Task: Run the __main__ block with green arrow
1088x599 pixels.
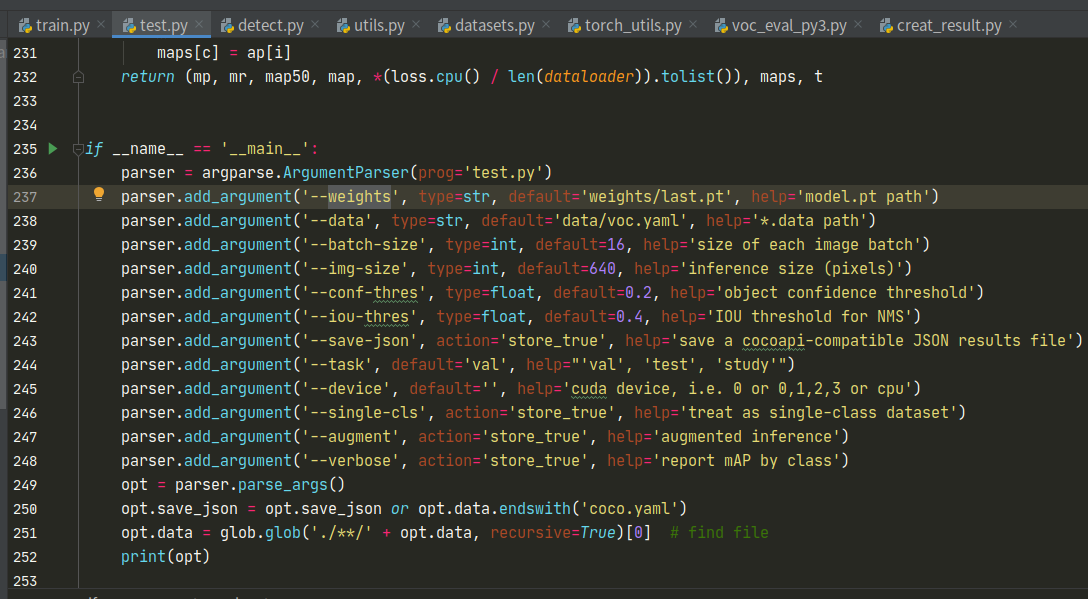Action: 53,149
